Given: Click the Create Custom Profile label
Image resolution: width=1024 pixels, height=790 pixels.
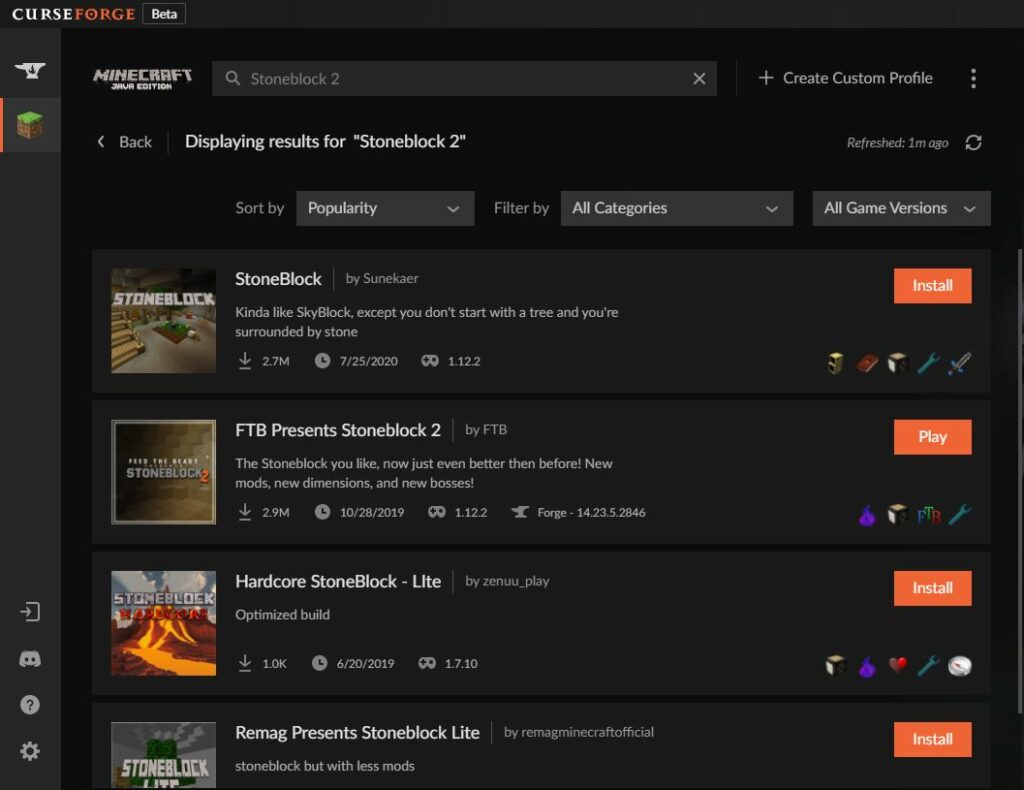Looking at the screenshot, I should pos(857,78).
